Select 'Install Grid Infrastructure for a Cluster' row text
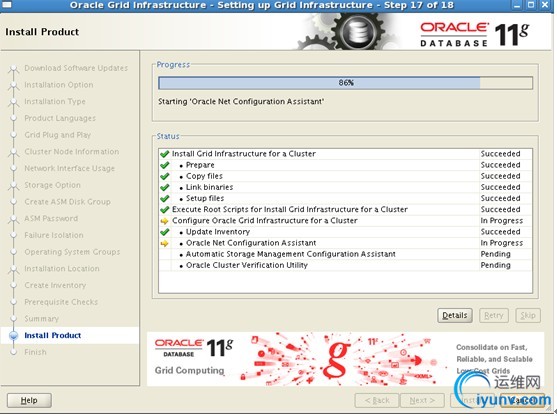The image size is (557, 416). point(244,154)
